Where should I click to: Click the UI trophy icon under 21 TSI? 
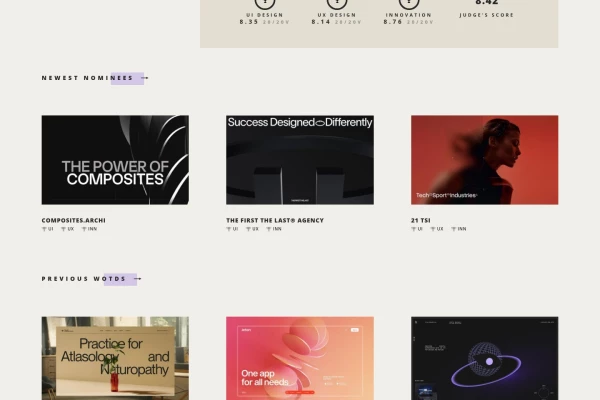[x=413, y=229]
